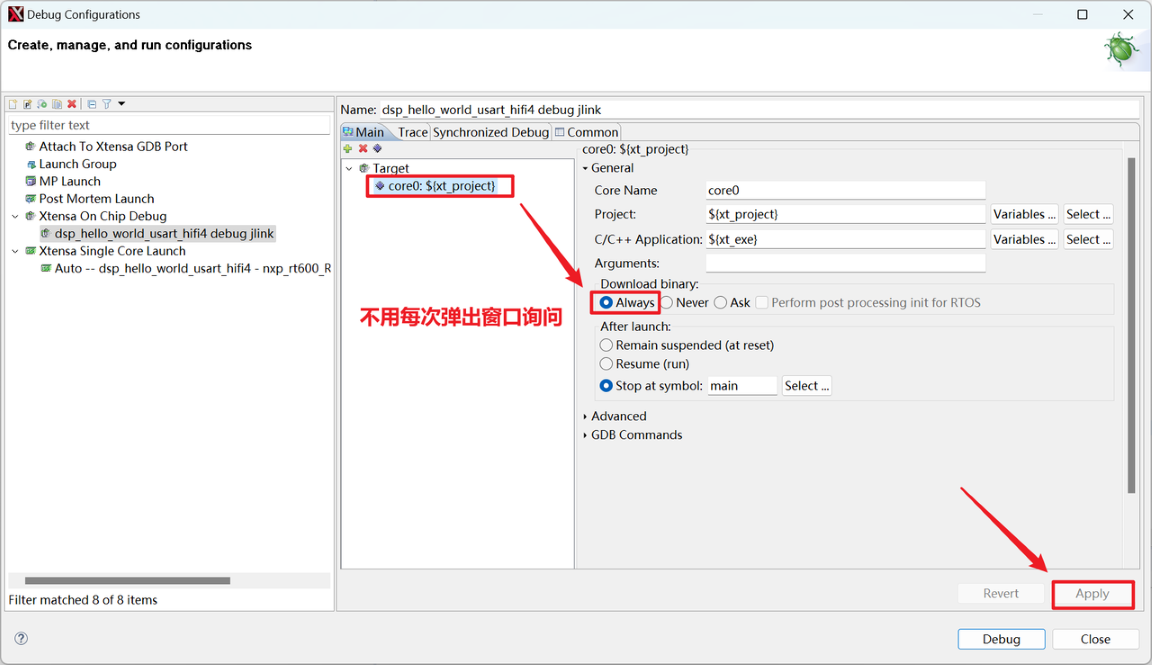
Task: Start debugging with the Debug button
Action: [x=1001, y=638]
